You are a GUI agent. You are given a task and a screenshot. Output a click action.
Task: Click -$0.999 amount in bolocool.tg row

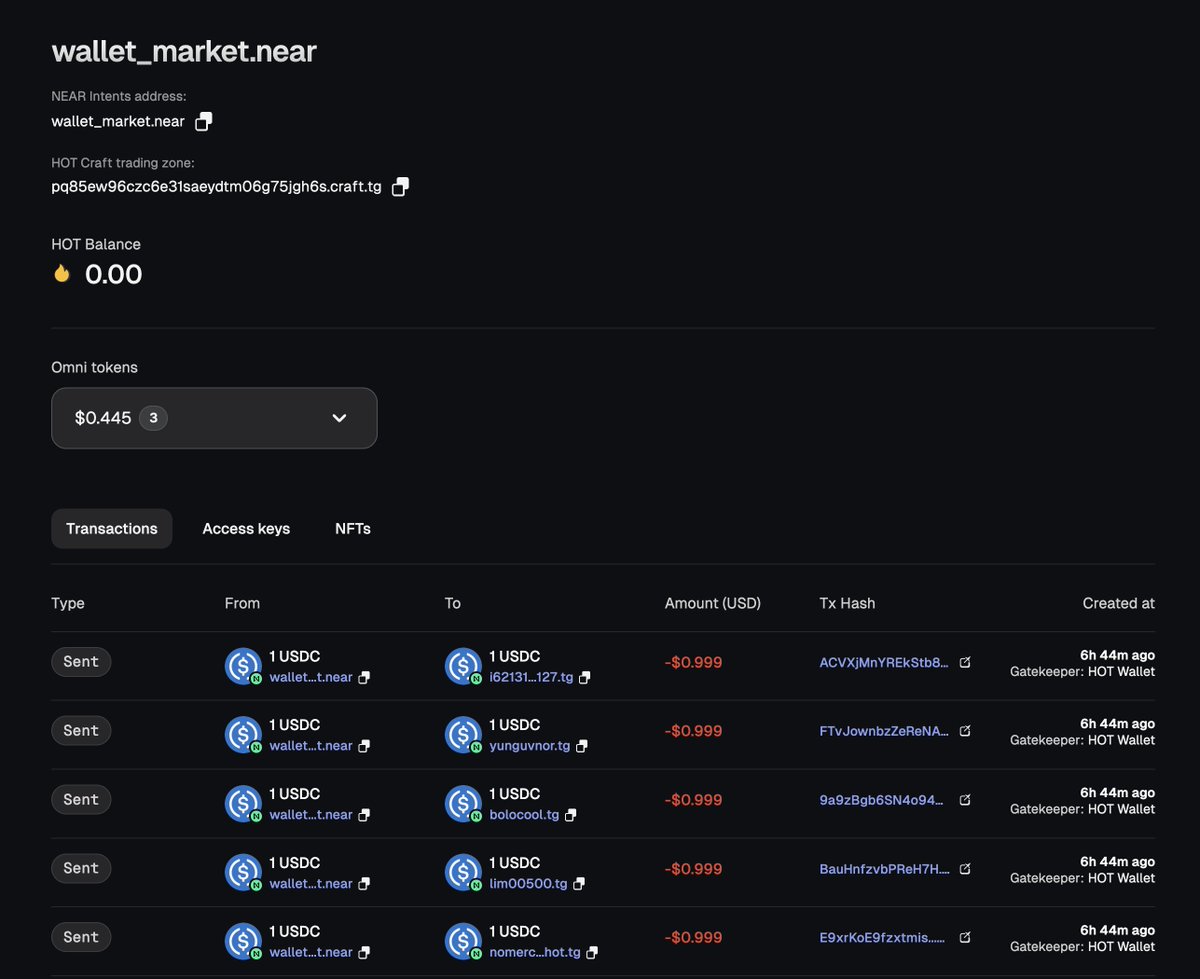pos(693,800)
